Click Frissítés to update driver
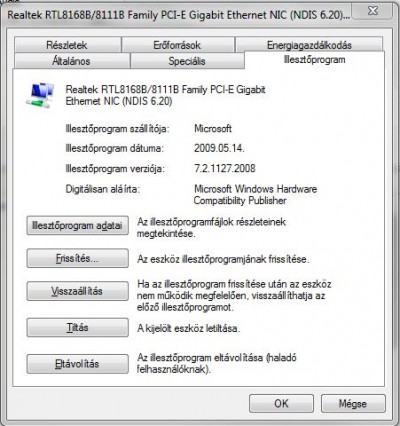The image size is (400, 426). click(77, 258)
